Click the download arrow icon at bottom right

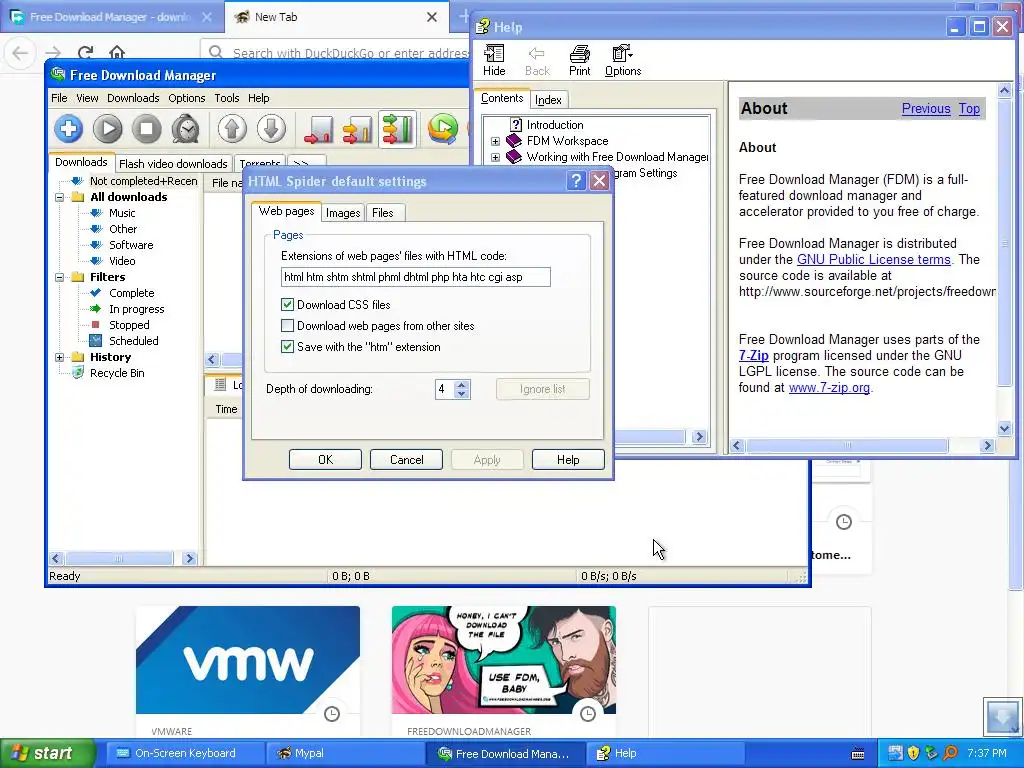point(1002,716)
